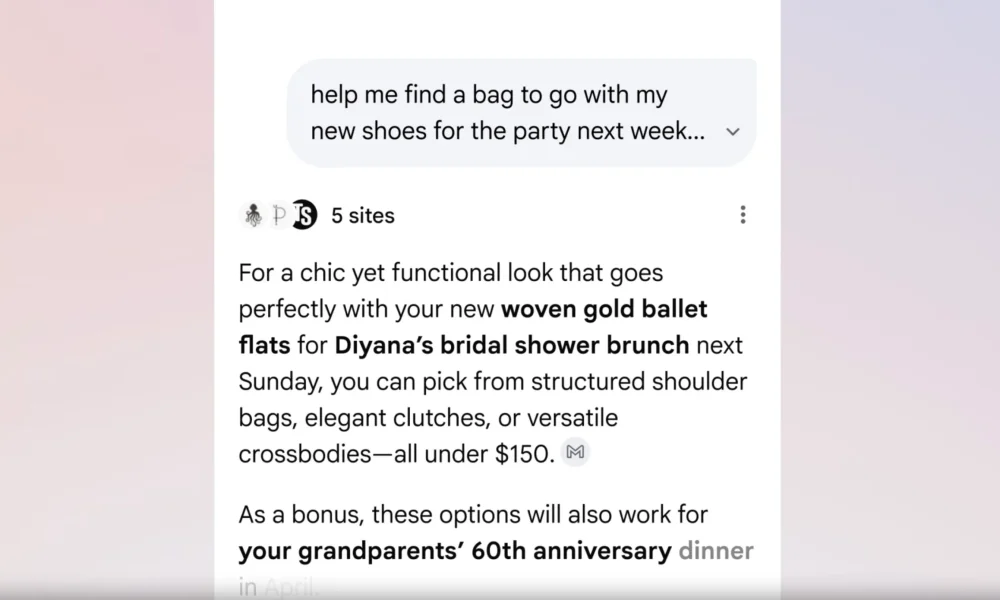
Task: Click the faded word "dinner"
Action: [715, 551]
